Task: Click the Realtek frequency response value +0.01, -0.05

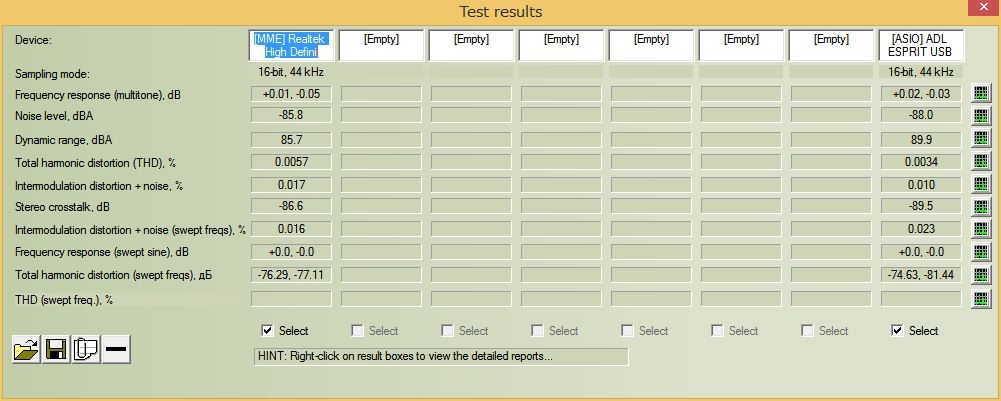Action: 291,94
